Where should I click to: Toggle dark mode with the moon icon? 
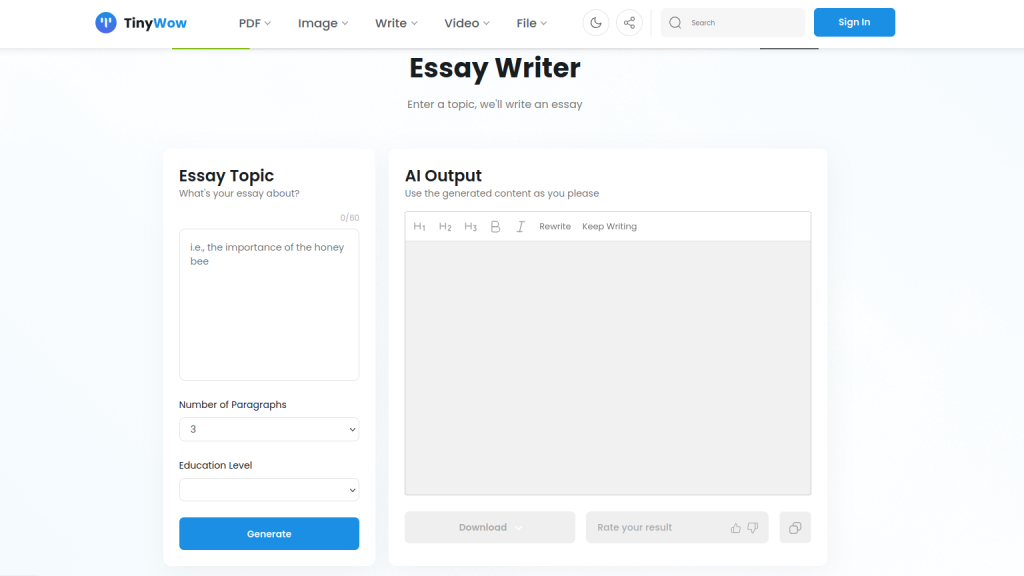point(596,23)
